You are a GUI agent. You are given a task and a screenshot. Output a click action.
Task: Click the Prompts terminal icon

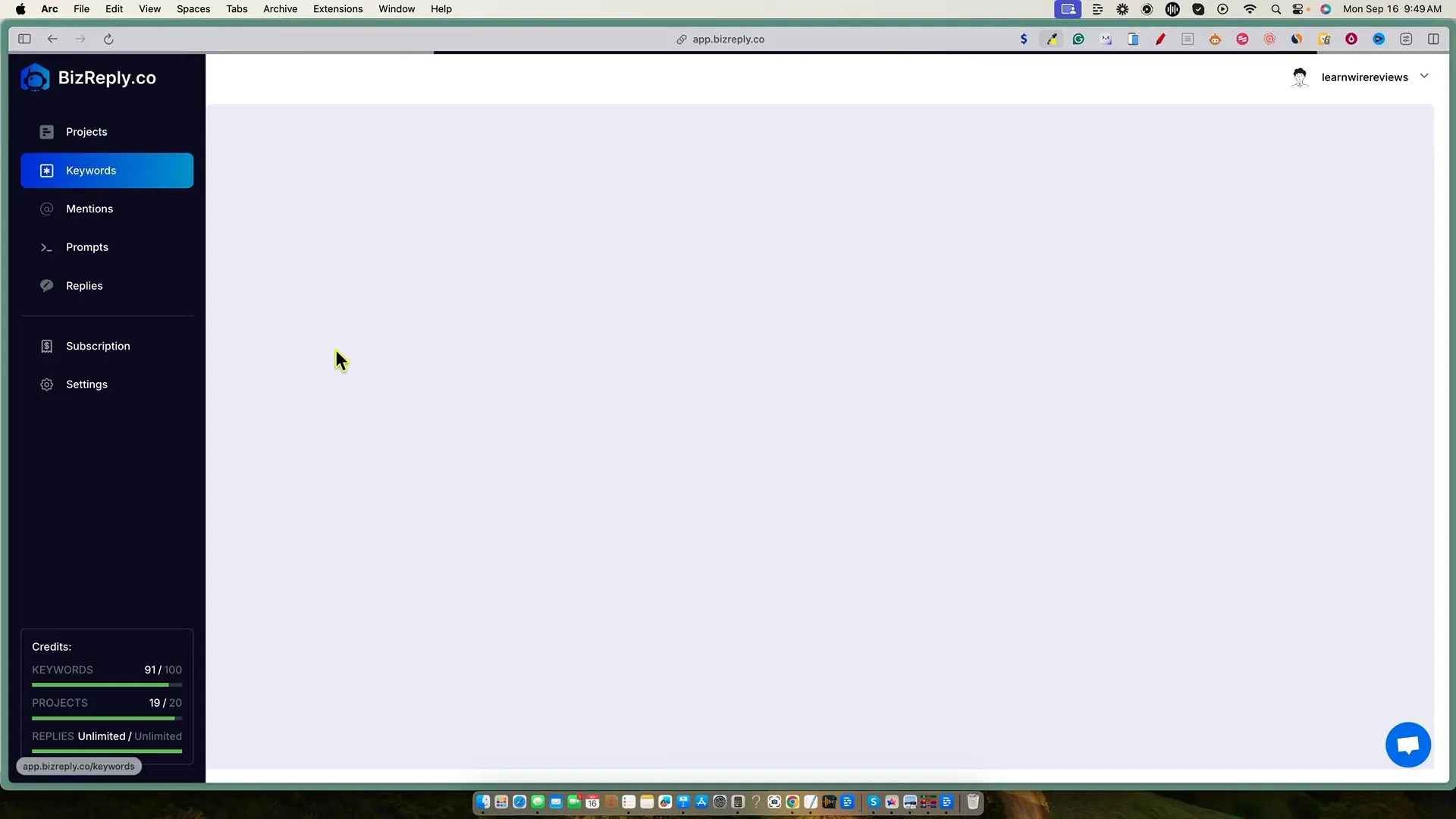pyautogui.click(x=46, y=247)
